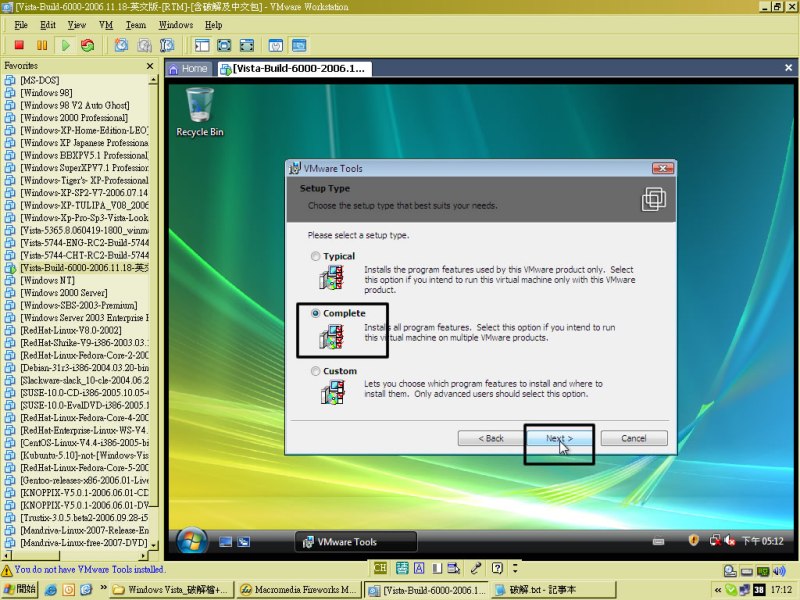This screenshot has width=800, height=600.
Task: Click Cancel in VMware Tools setup
Action: pos(634,438)
